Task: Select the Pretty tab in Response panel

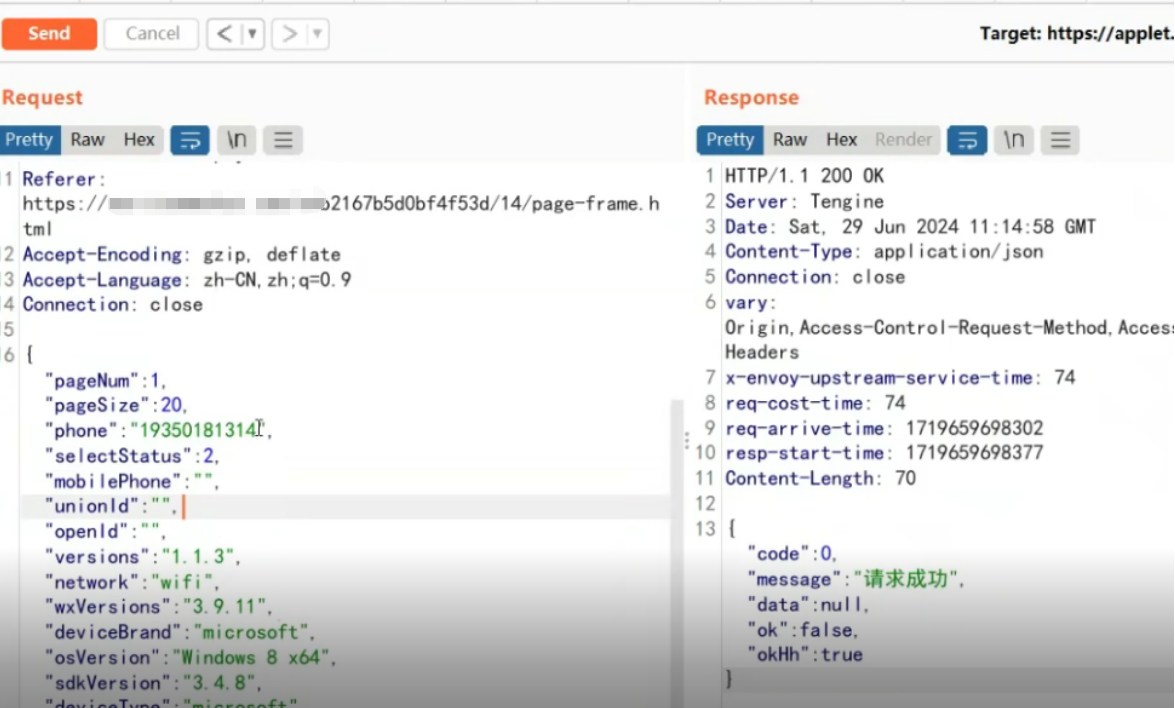Action: (730, 140)
